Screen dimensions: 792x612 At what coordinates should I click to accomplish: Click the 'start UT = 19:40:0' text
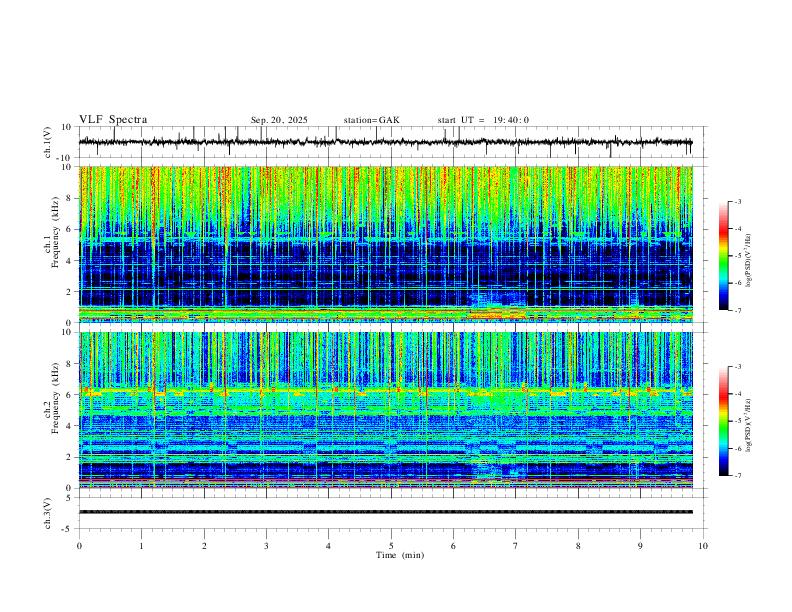pos(483,120)
